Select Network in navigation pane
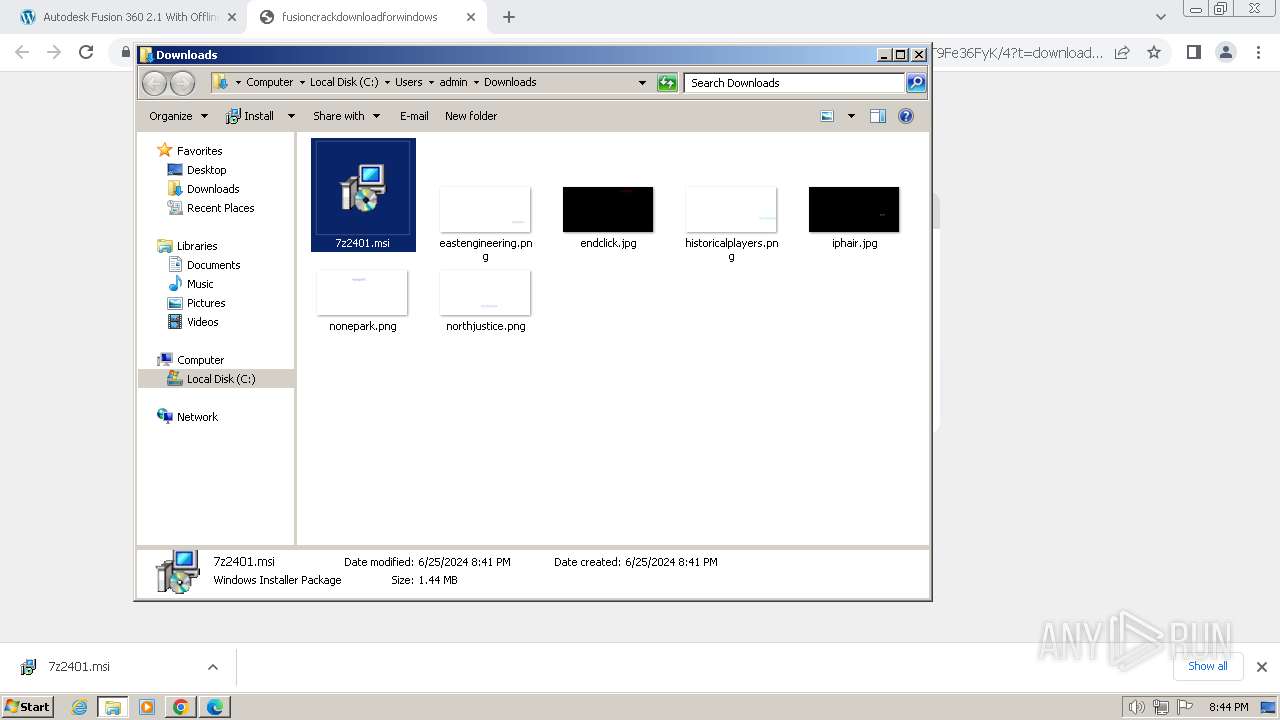This screenshot has width=1280, height=720. [x=197, y=417]
